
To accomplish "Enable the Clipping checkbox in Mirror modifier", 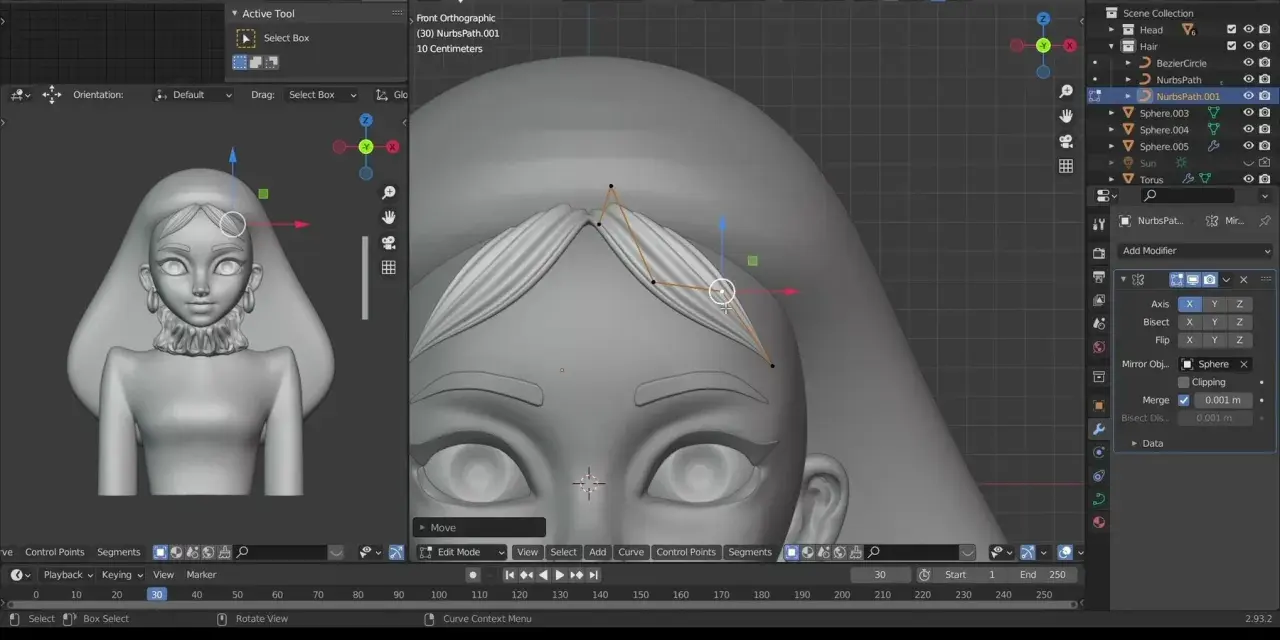I will pyautogui.click(x=1184, y=382).
